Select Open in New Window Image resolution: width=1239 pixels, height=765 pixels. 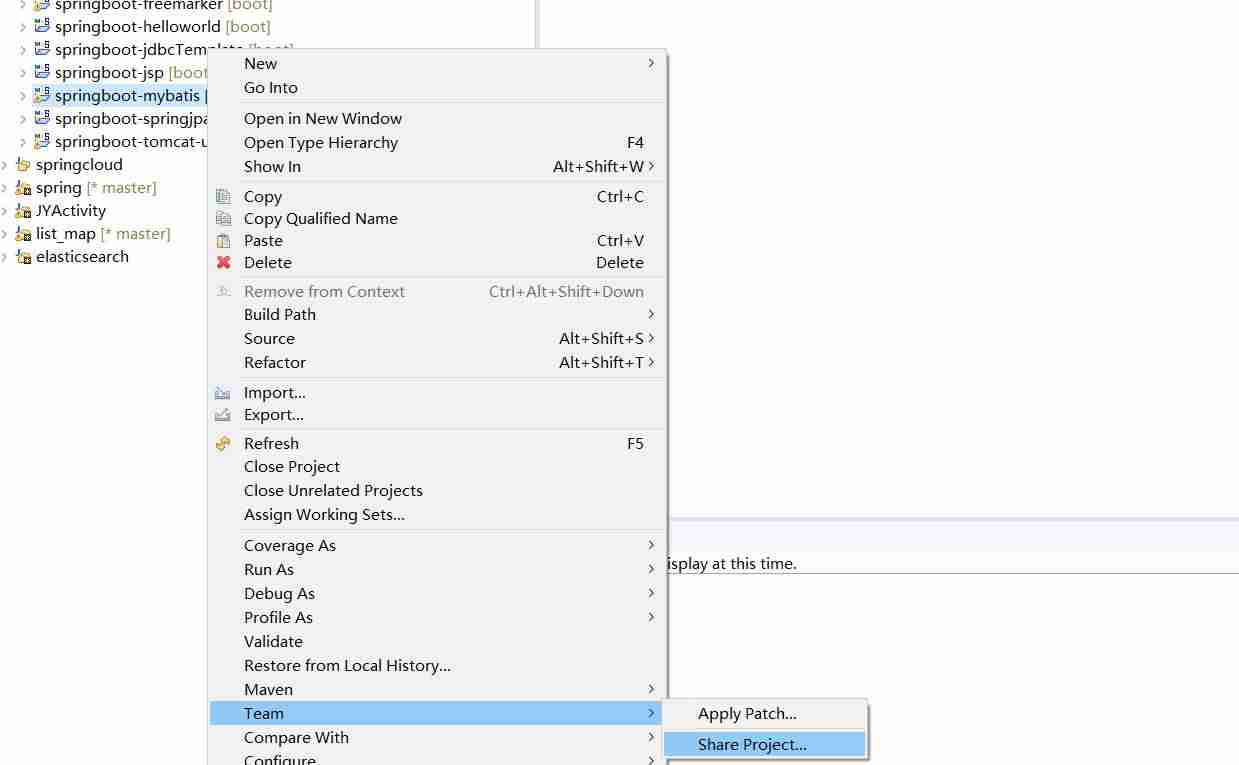438,118
